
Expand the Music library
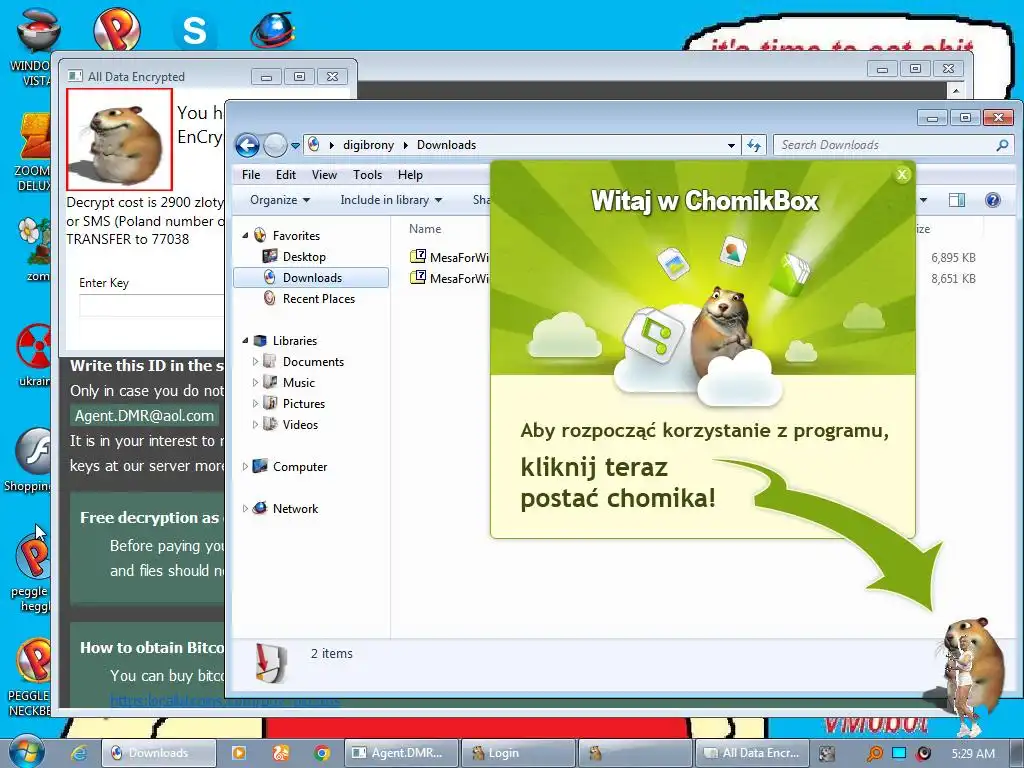coord(255,382)
